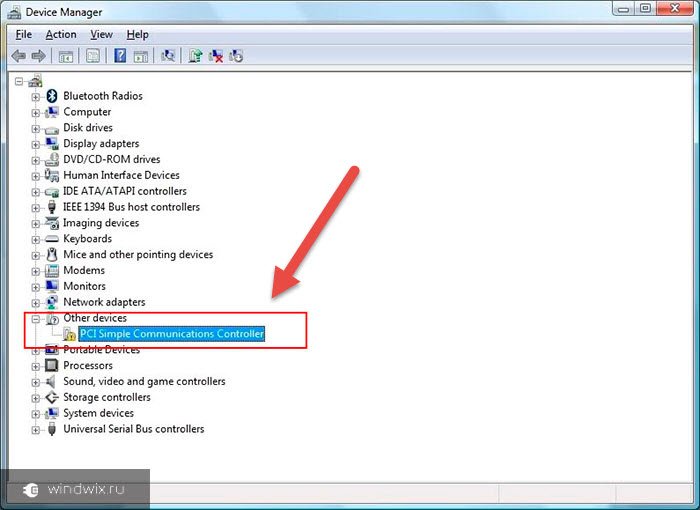Select the Computer tree label
Viewport: 700px width, 510px height.
(x=87, y=112)
